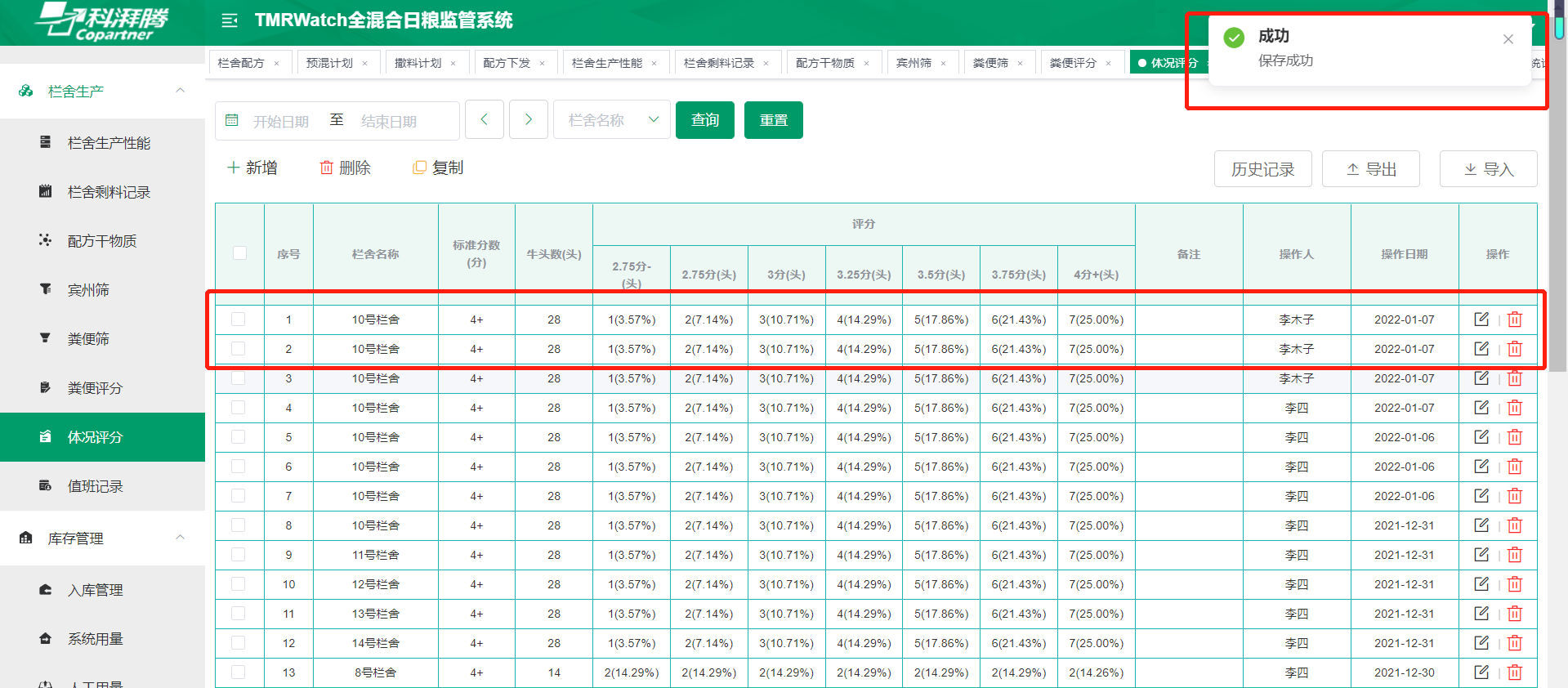Toggle the select-all header checkbox
This screenshot has width=1568, height=688.
[x=239, y=253]
